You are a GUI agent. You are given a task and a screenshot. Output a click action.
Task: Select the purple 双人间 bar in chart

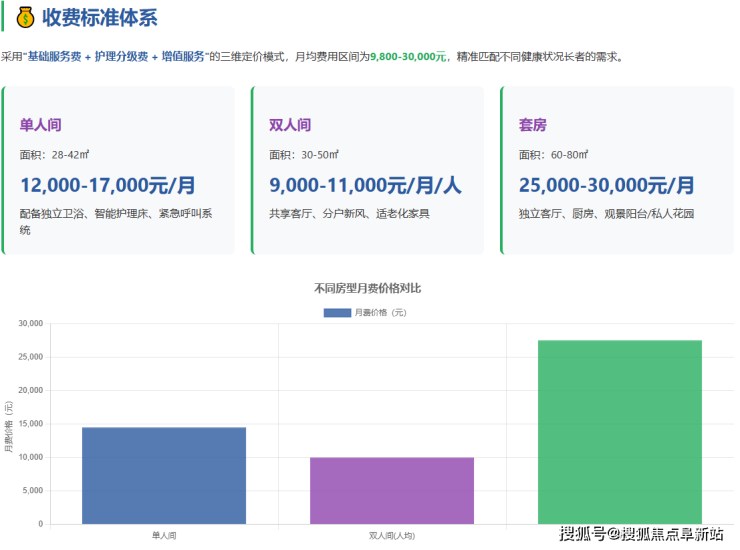click(x=391, y=490)
